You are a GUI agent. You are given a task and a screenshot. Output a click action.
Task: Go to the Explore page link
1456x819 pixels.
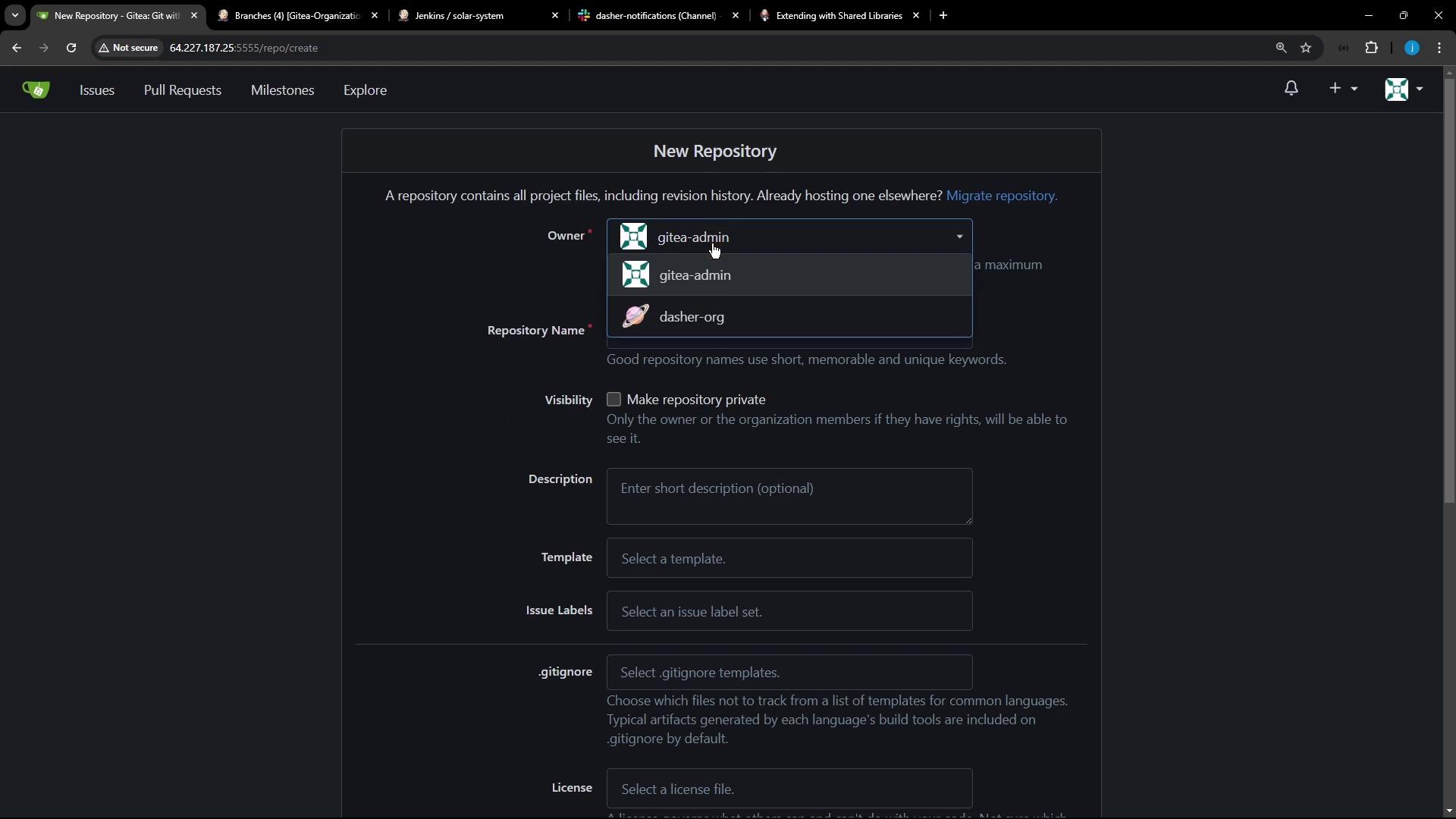(x=365, y=90)
